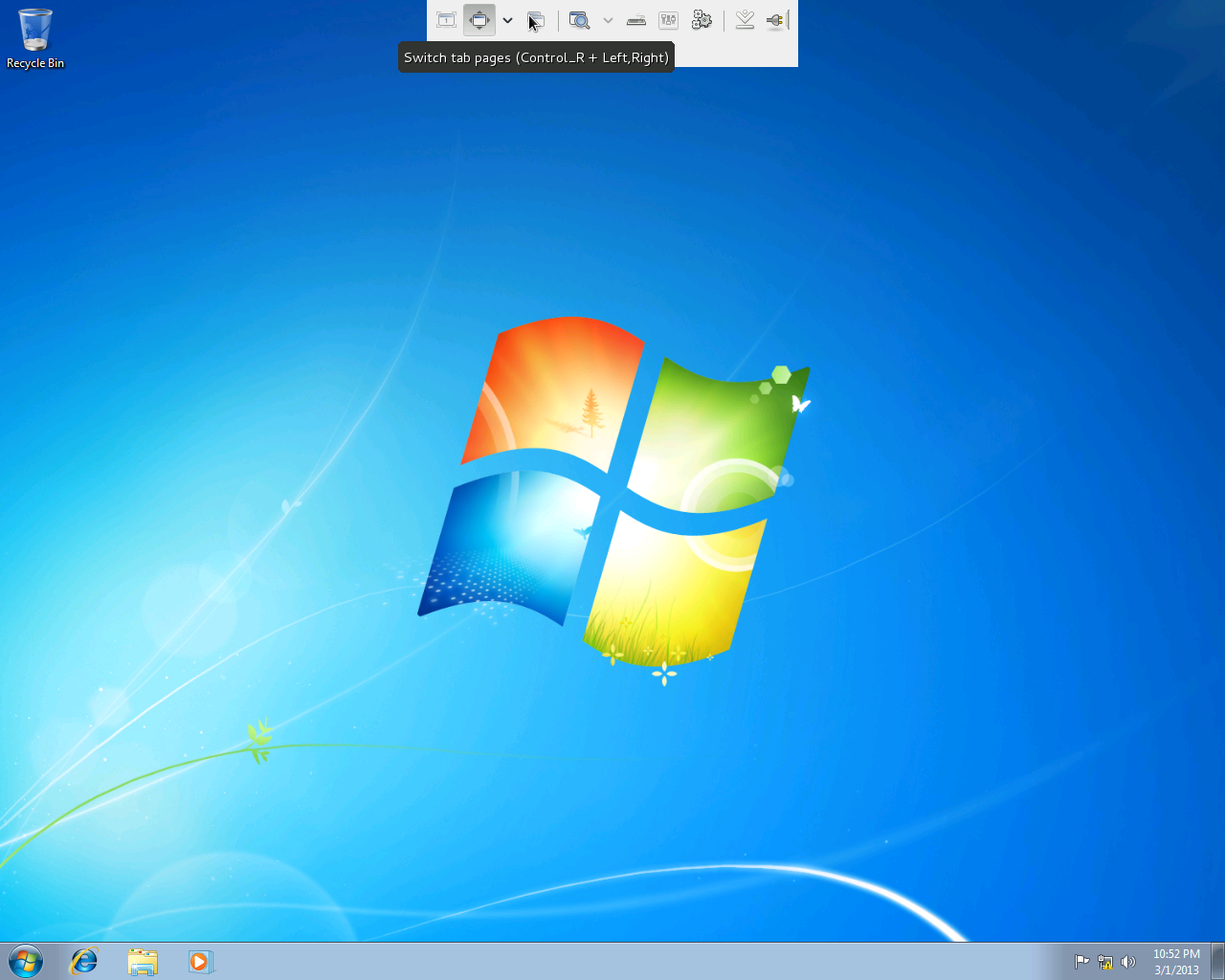Select the Recycle Bin desktop icon
The image size is (1225, 980).
tap(35, 39)
